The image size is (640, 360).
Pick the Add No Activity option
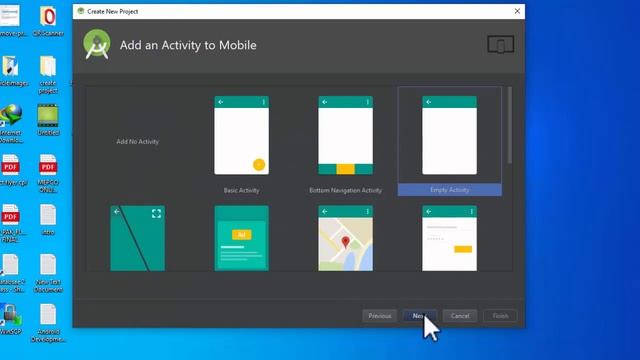coord(138,142)
